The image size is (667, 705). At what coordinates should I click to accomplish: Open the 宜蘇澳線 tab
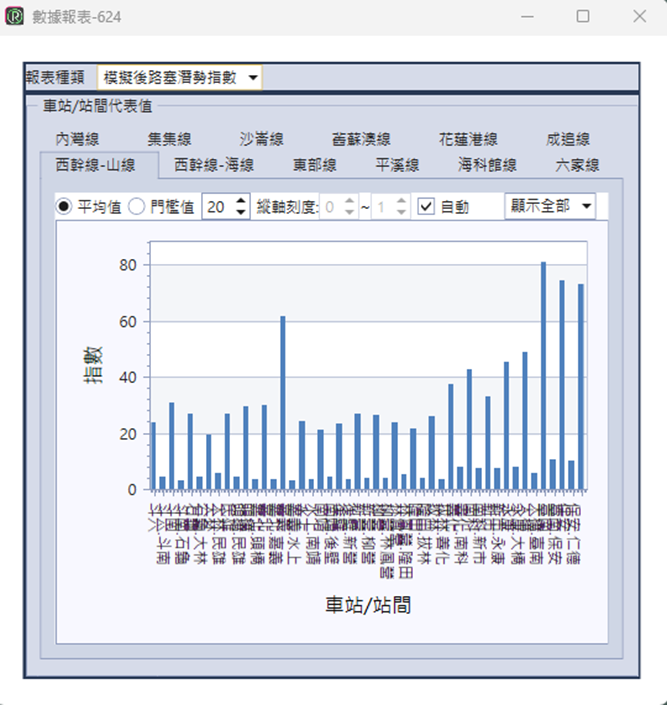[x=361, y=139]
